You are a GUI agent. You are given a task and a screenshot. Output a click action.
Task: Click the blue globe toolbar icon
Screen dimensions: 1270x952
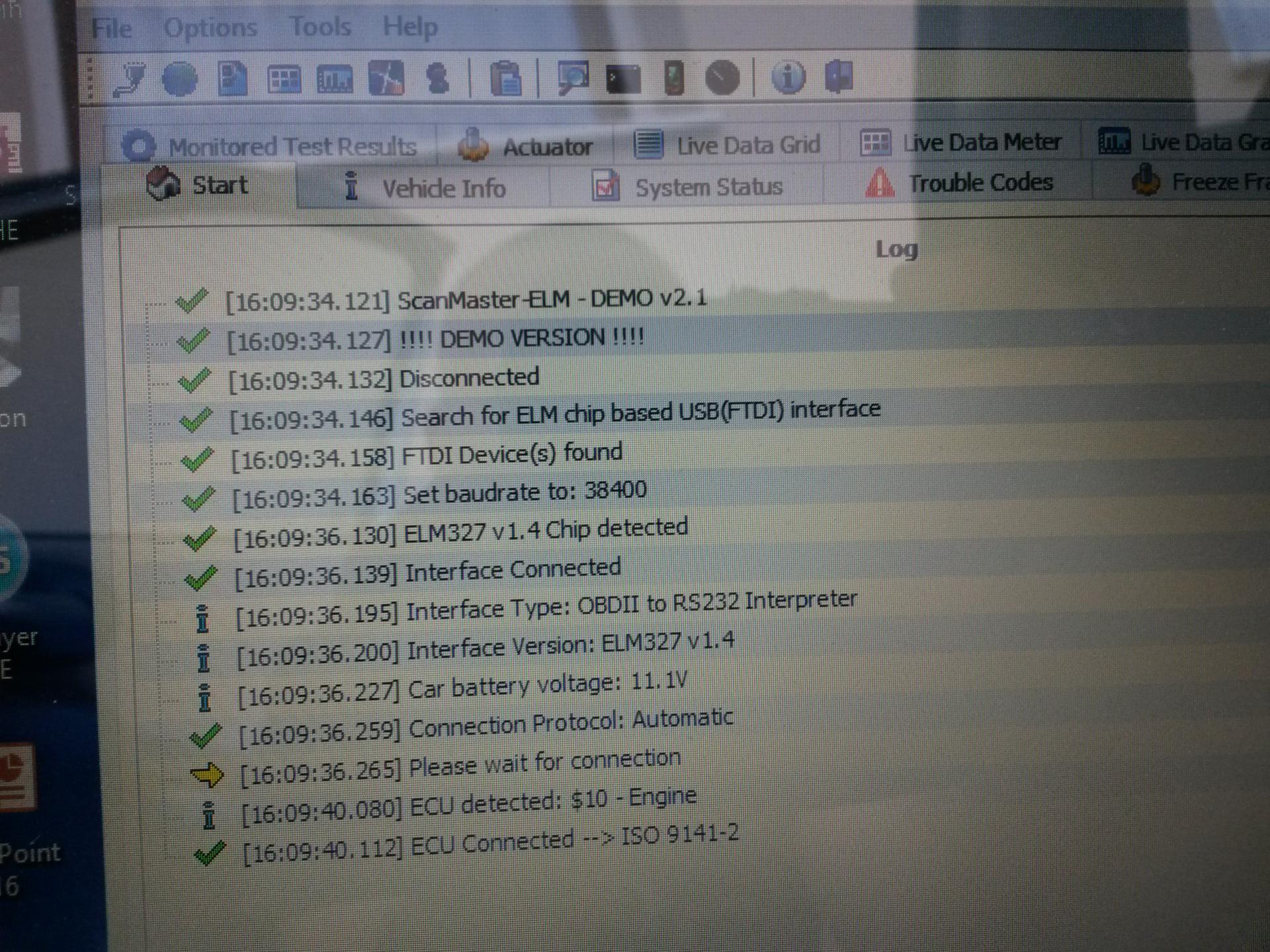[x=180, y=79]
